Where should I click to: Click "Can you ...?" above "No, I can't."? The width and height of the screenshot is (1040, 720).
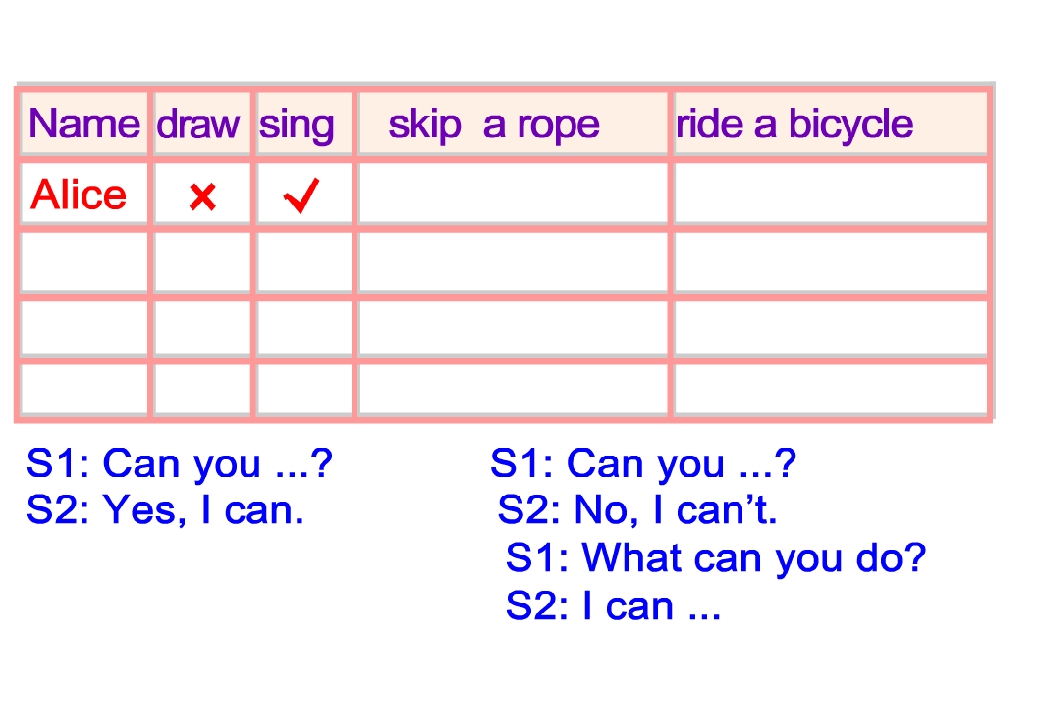pyautogui.click(x=643, y=463)
